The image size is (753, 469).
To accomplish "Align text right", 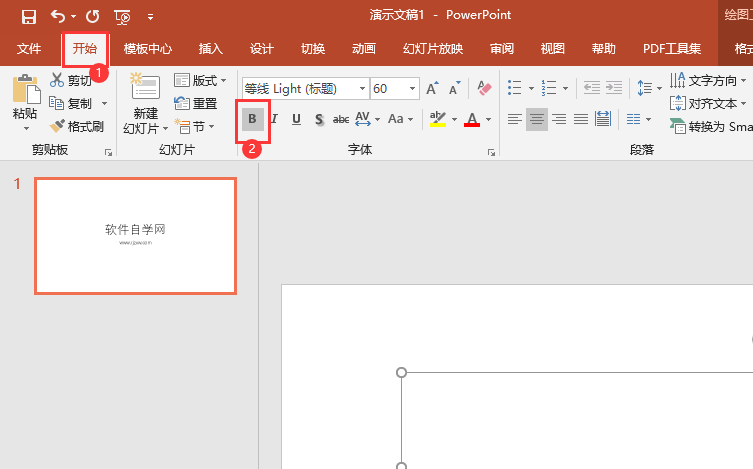I will click(x=559, y=119).
